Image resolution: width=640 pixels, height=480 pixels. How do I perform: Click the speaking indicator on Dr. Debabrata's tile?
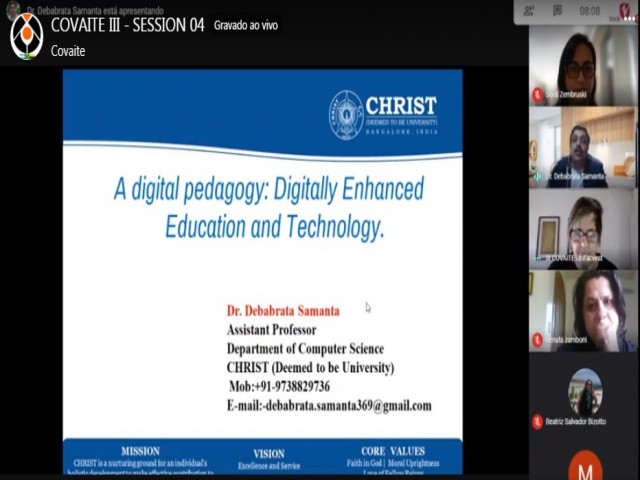coord(538,176)
